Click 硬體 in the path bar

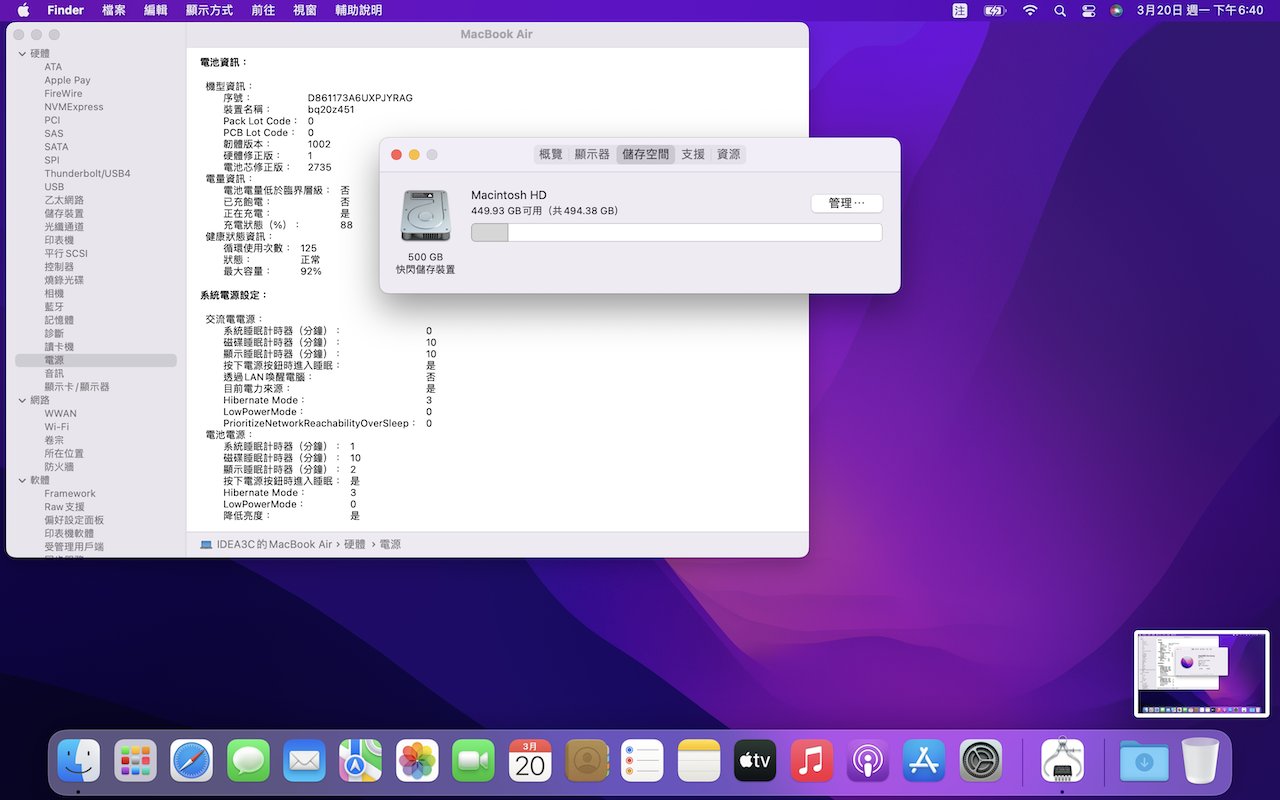[x=355, y=545]
